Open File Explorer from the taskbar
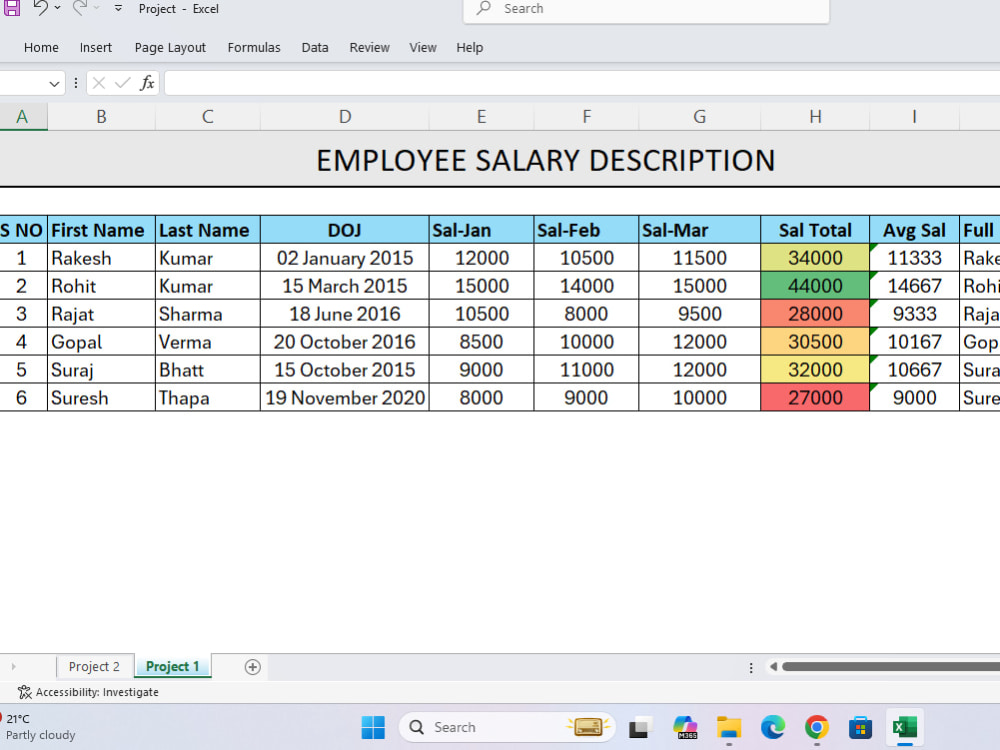The height and width of the screenshot is (750, 1000). 729,727
